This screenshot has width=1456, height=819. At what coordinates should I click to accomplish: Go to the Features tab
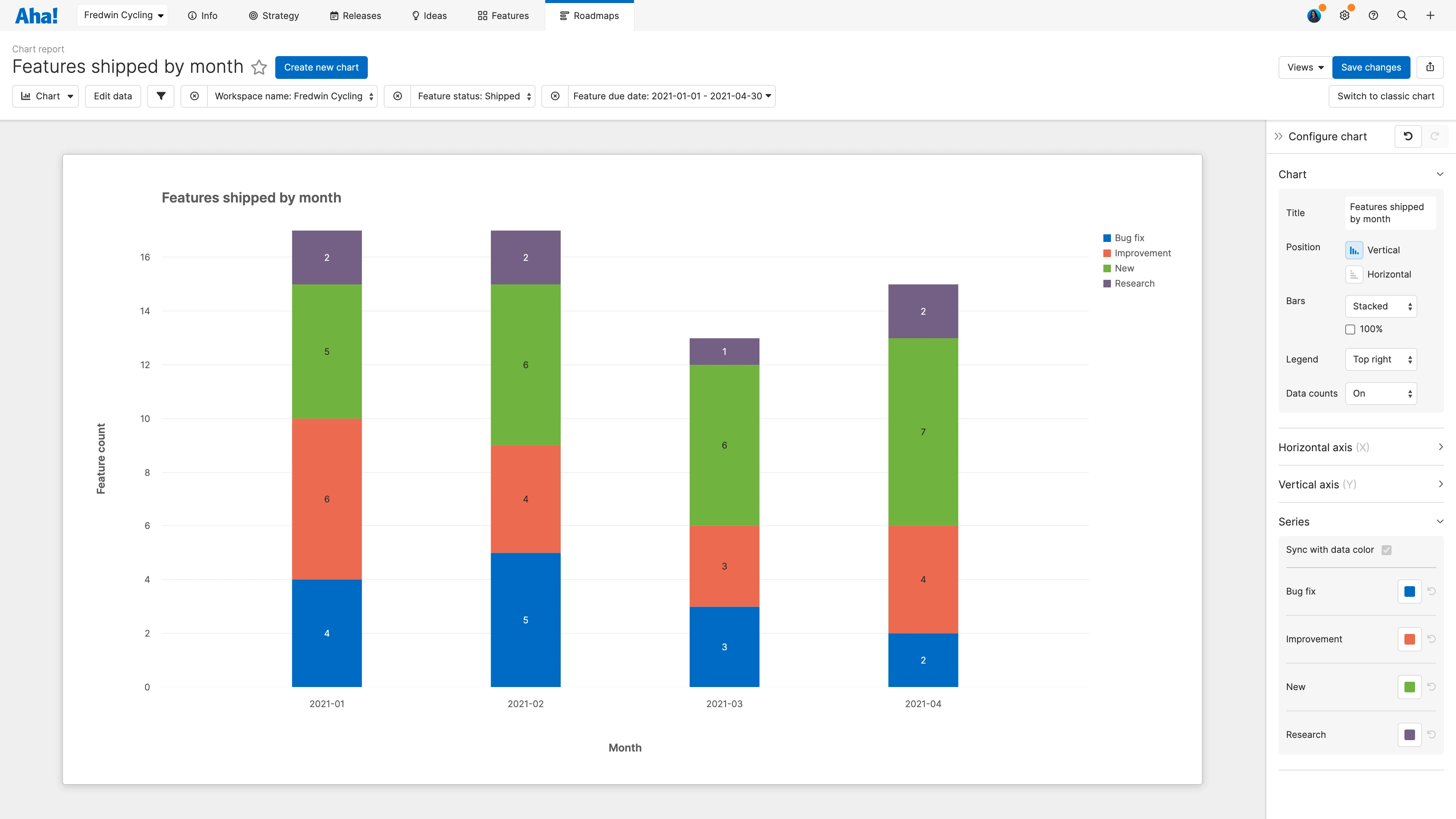pyautogui.click(x=503, y=16)
